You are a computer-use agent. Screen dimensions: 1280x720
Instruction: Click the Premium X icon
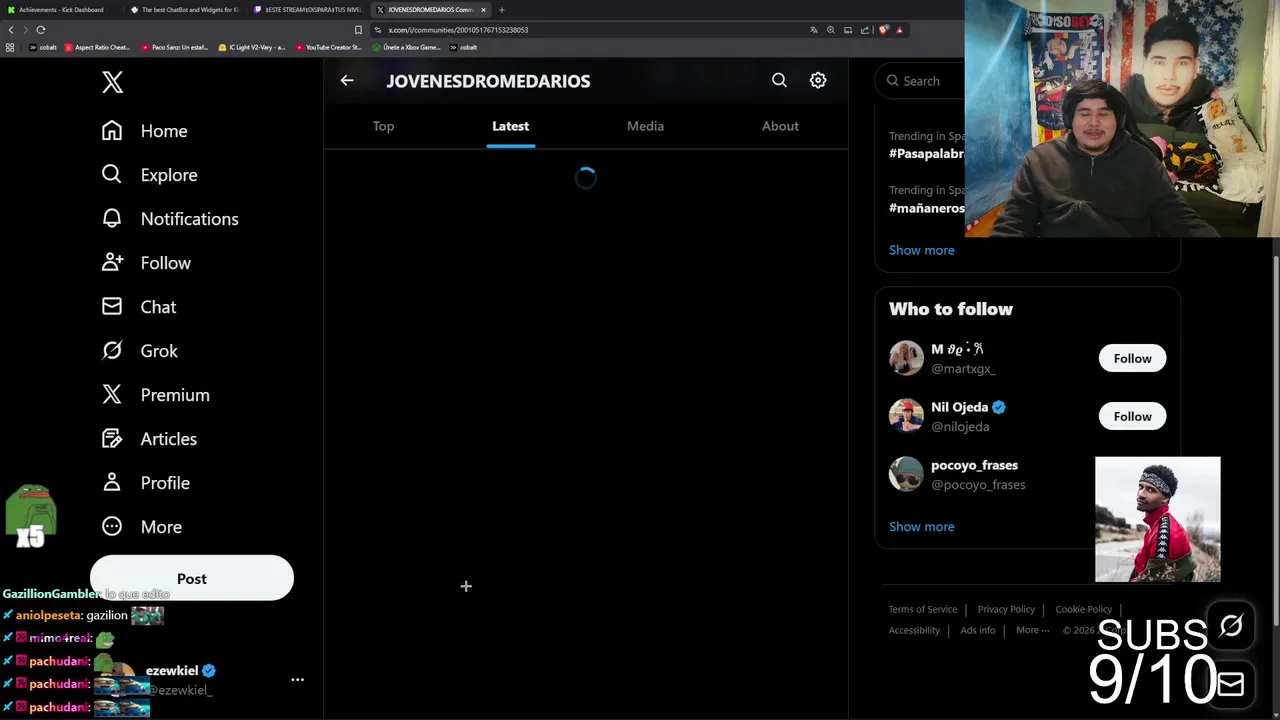click(112, 395)
